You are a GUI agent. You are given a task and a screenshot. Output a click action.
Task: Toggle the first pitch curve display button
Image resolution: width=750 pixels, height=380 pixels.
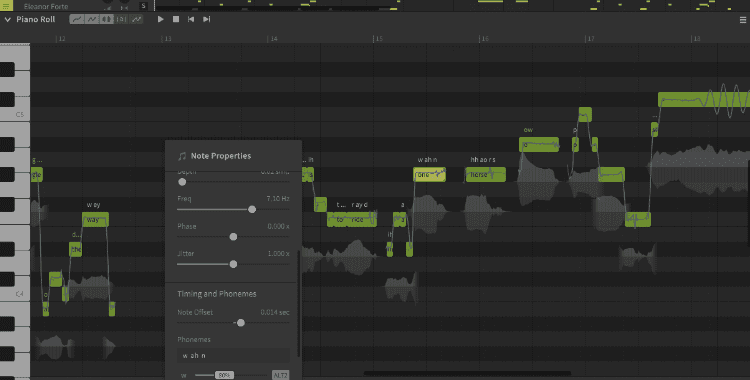pyautogui.click(x=77, y=19)
